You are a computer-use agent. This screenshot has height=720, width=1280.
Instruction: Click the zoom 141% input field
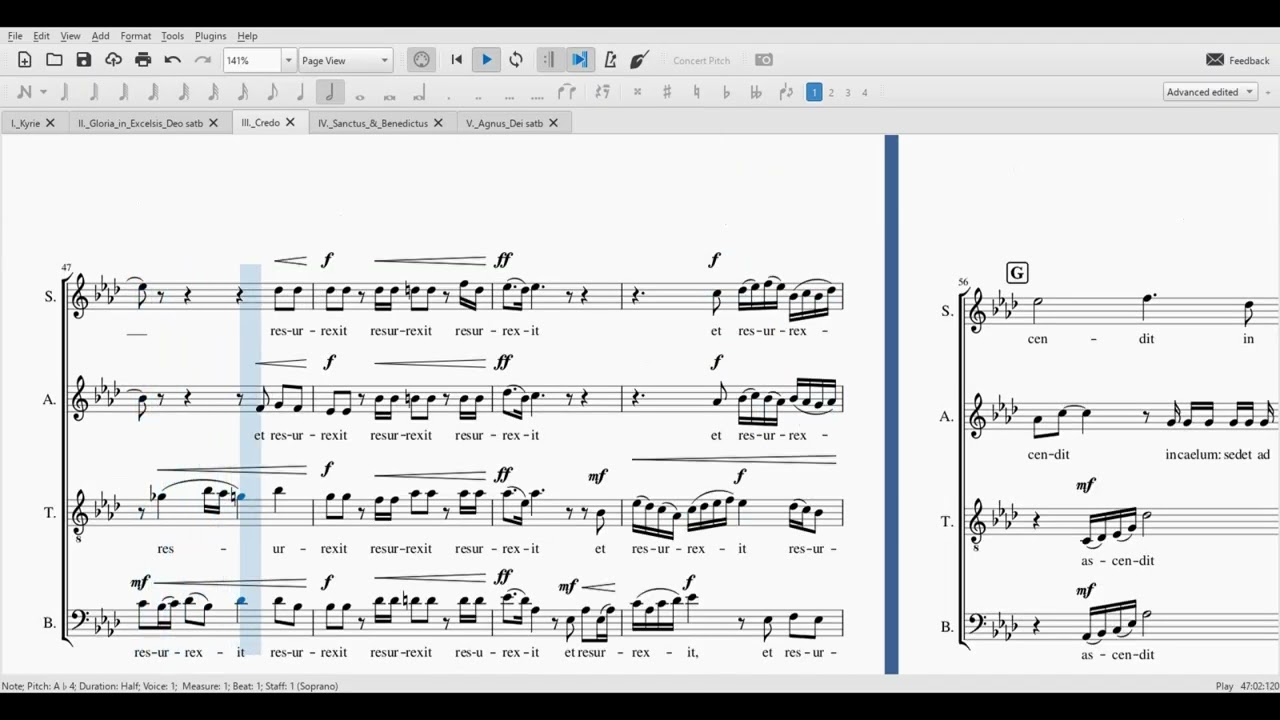[252, 60]
